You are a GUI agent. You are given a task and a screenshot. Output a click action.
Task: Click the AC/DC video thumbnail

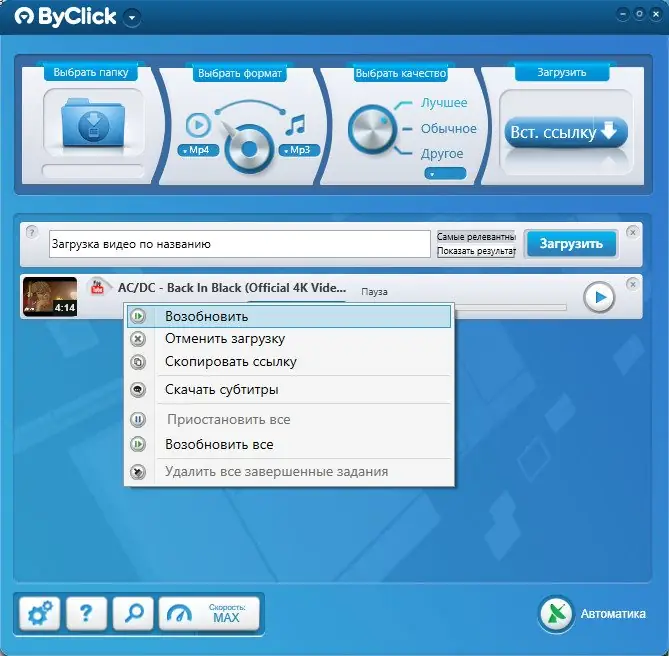(x=50, y=296)
